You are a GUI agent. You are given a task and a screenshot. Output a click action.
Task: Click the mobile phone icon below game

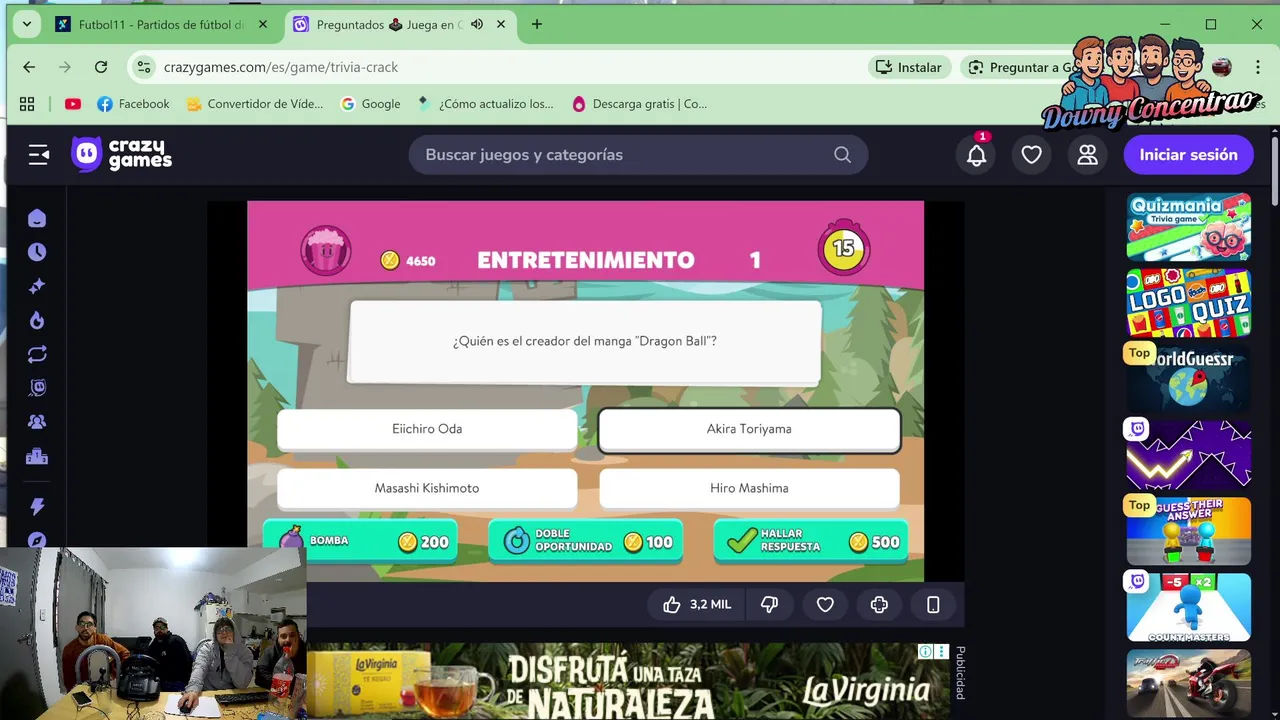point(933,605)
